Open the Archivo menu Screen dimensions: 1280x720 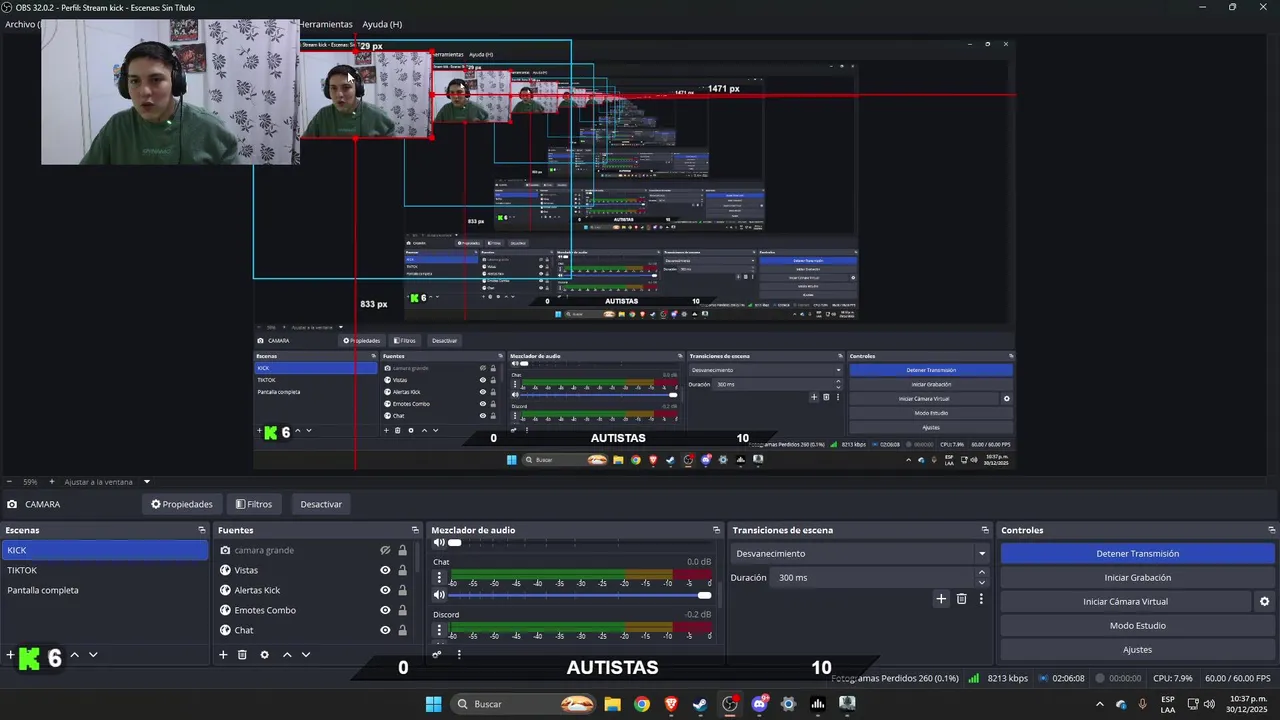click(x=21, y=24)
